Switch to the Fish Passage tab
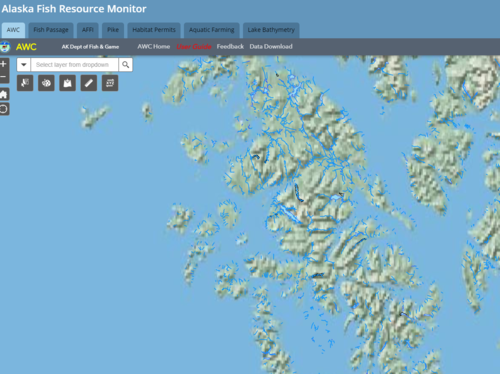Viewport: 500px width, 374px height. (51, 30)
